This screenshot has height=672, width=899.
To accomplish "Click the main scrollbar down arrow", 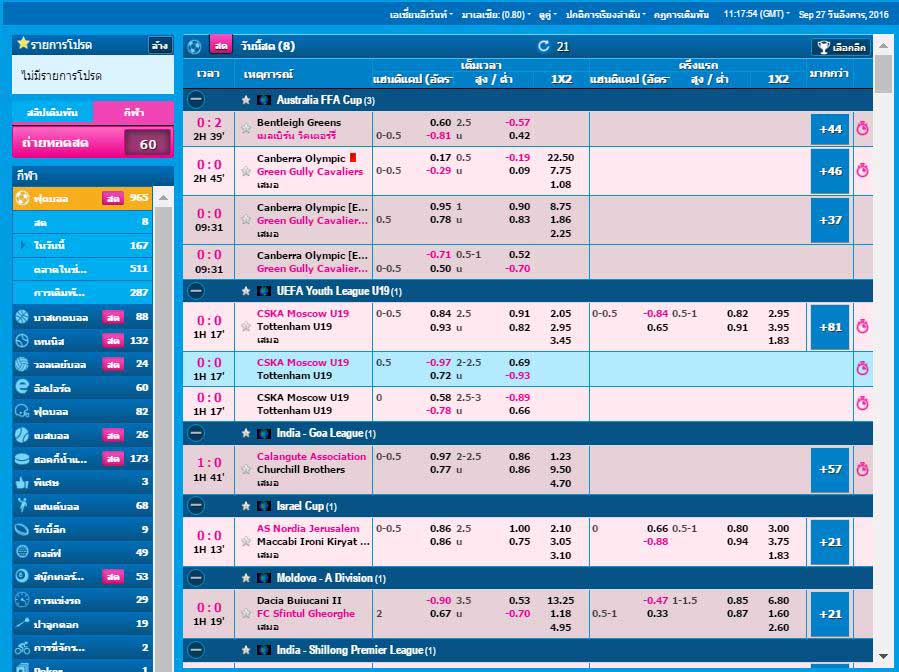I will pyautogui.click(x=885, y=655).
